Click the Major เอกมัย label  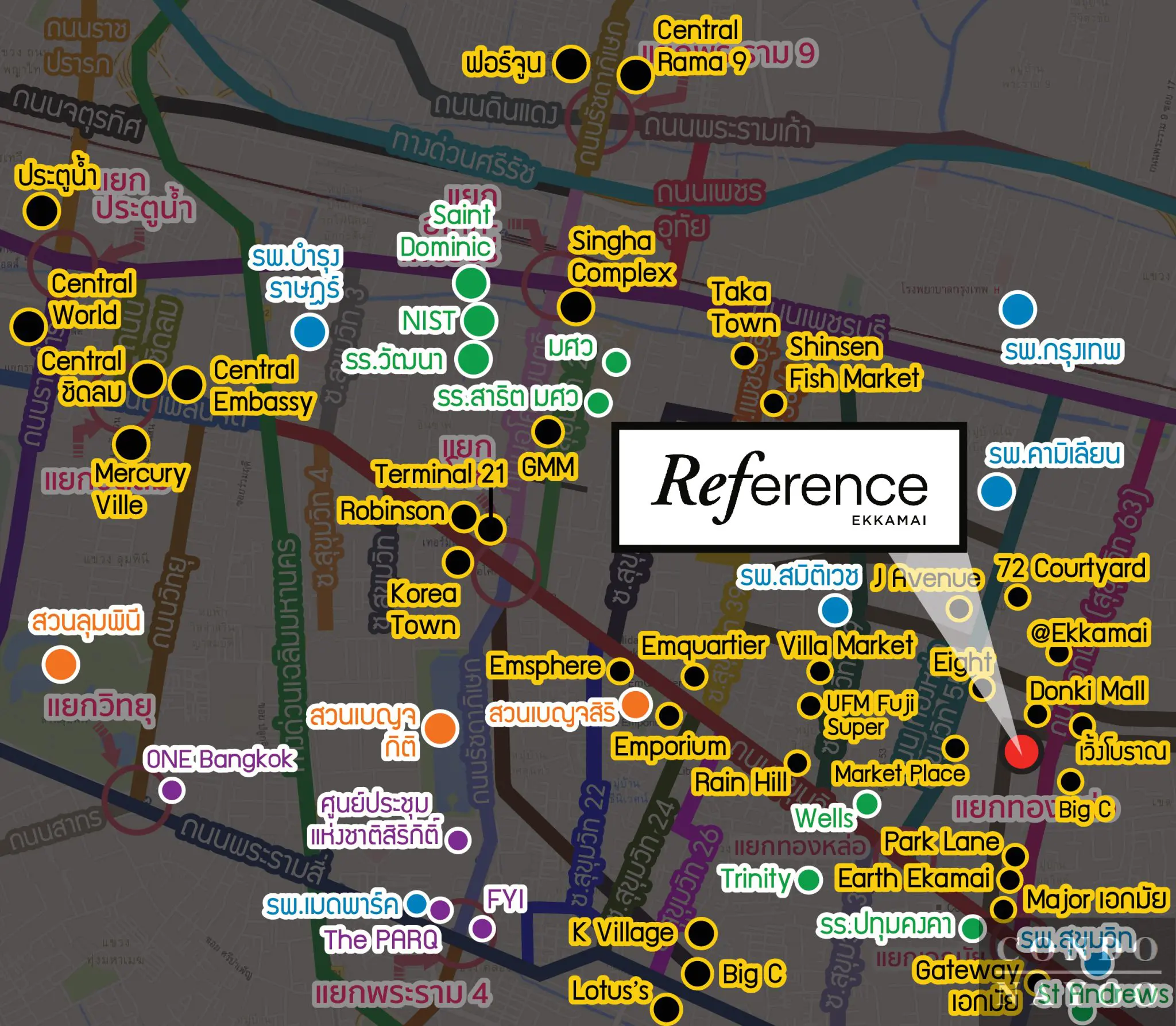tap(1096, 900)
